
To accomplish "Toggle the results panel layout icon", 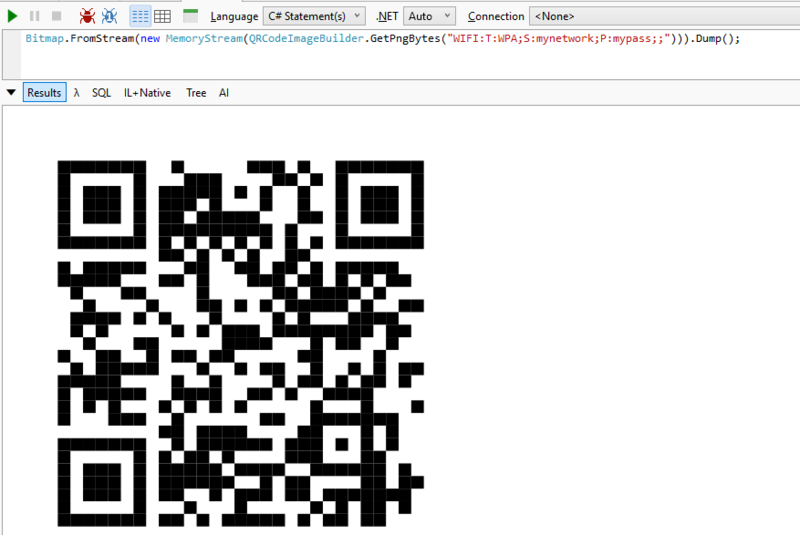I will click(190, 16).
